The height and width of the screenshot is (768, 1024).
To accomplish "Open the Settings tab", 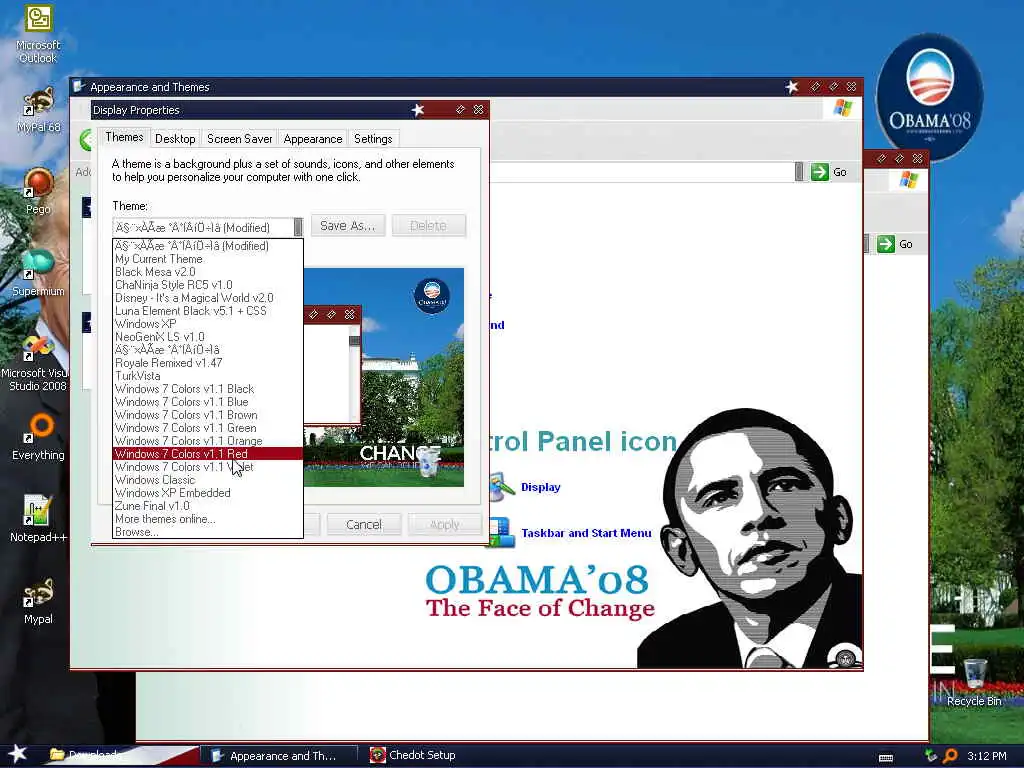I will tap(373, 139).
